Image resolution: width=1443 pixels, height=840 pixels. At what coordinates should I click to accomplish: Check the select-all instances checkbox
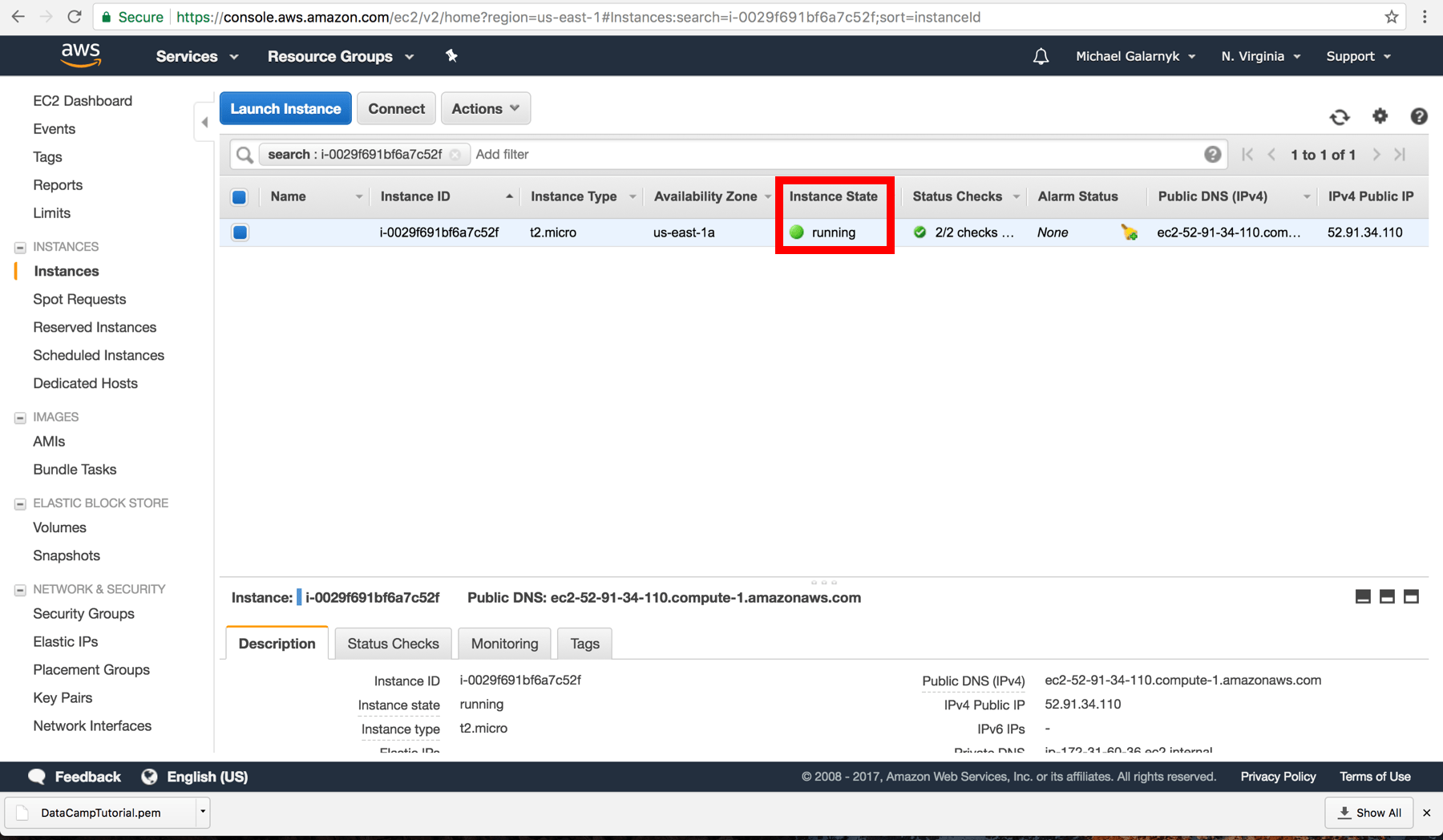click(x=238, y=196)
